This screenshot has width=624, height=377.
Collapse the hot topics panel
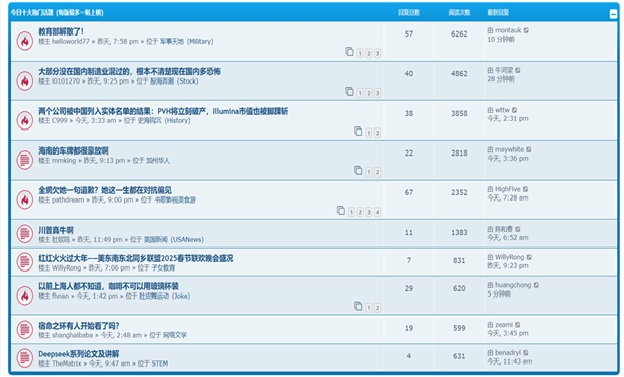[613, 14]
